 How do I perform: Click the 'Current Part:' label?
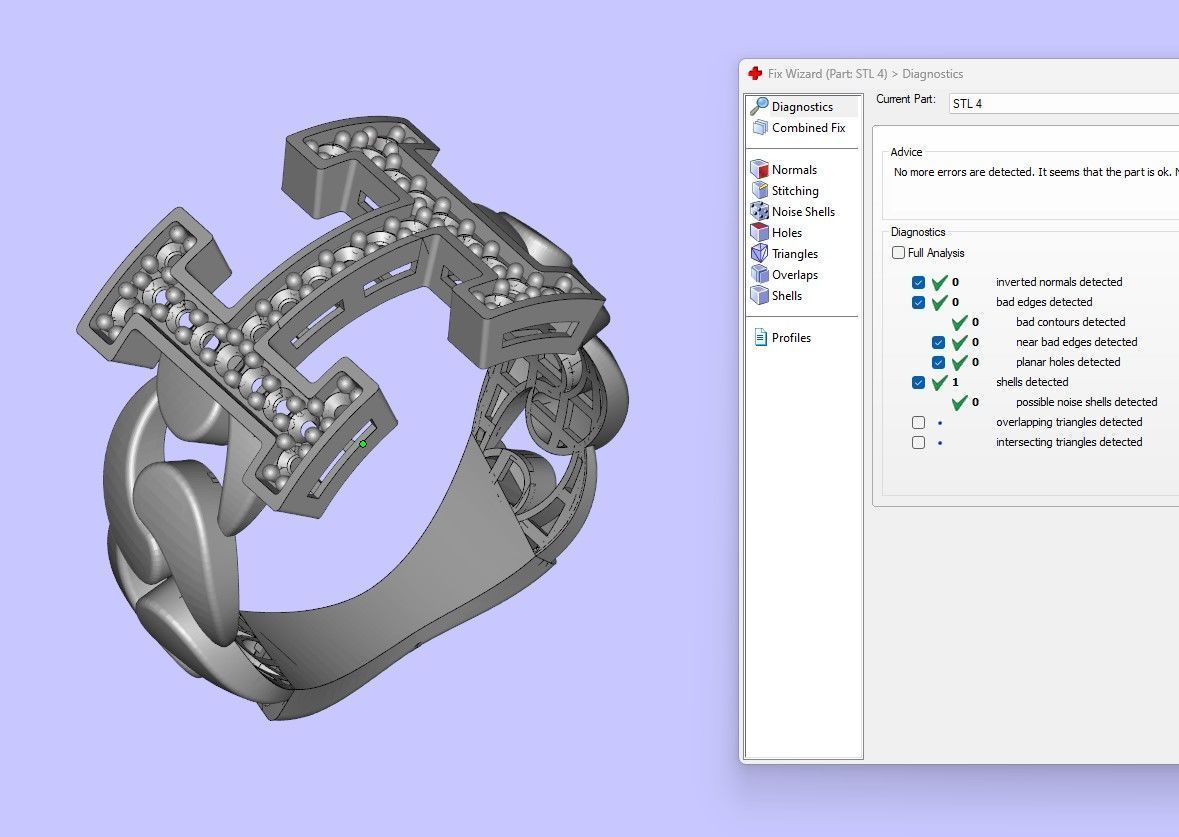pos(905,99)
